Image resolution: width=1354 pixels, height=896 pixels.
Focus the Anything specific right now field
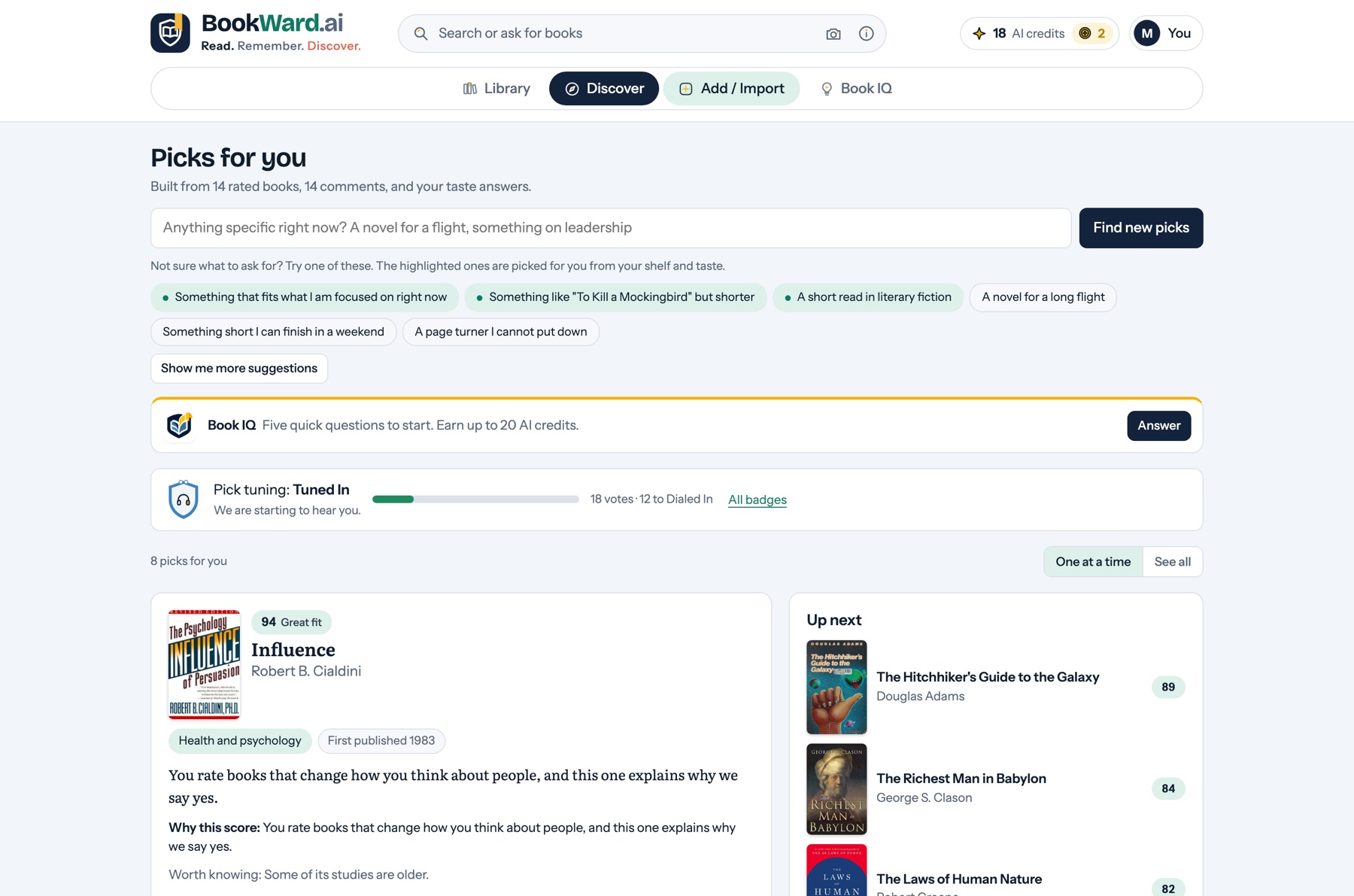click(x=611, y=228)
